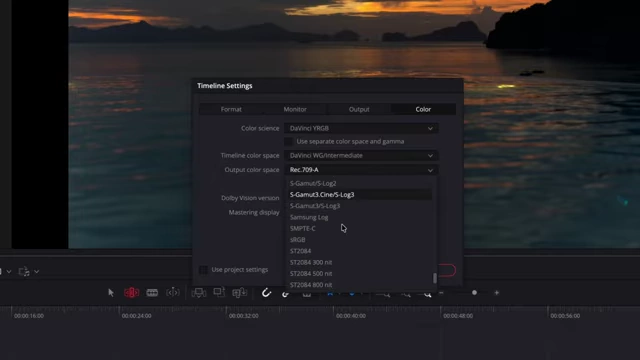Click the Replace Clip toolbar icon
Screen dimensions: 640x360
click(x=240, y=293)
